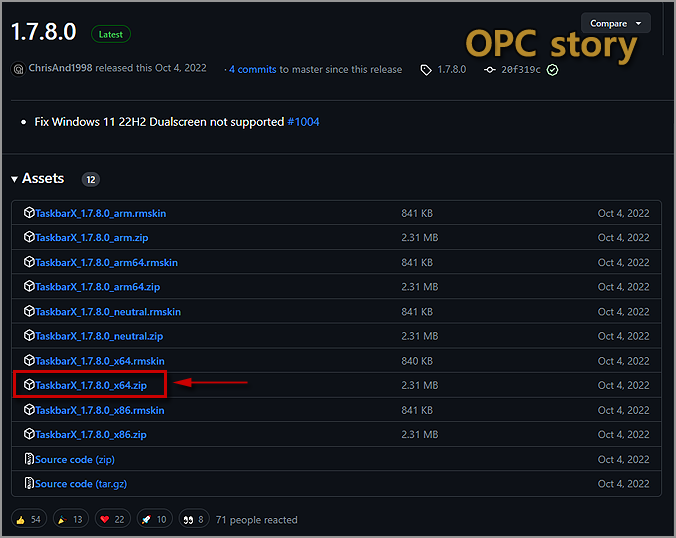Click package icon of arm.rmskin asset
Screen dimensions: 676x538
tap(29, 213)
